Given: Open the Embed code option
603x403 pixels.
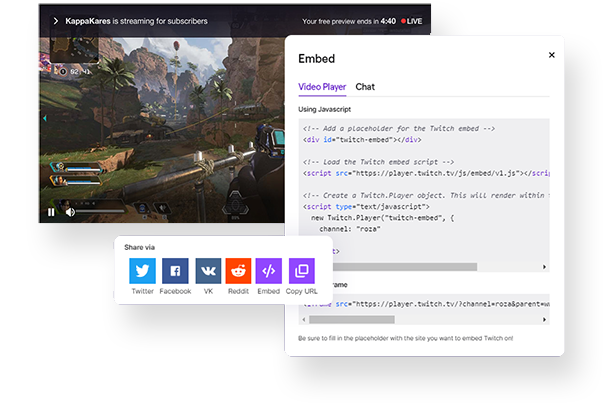Looking at the screenshot, I should (x=269, y=271).
